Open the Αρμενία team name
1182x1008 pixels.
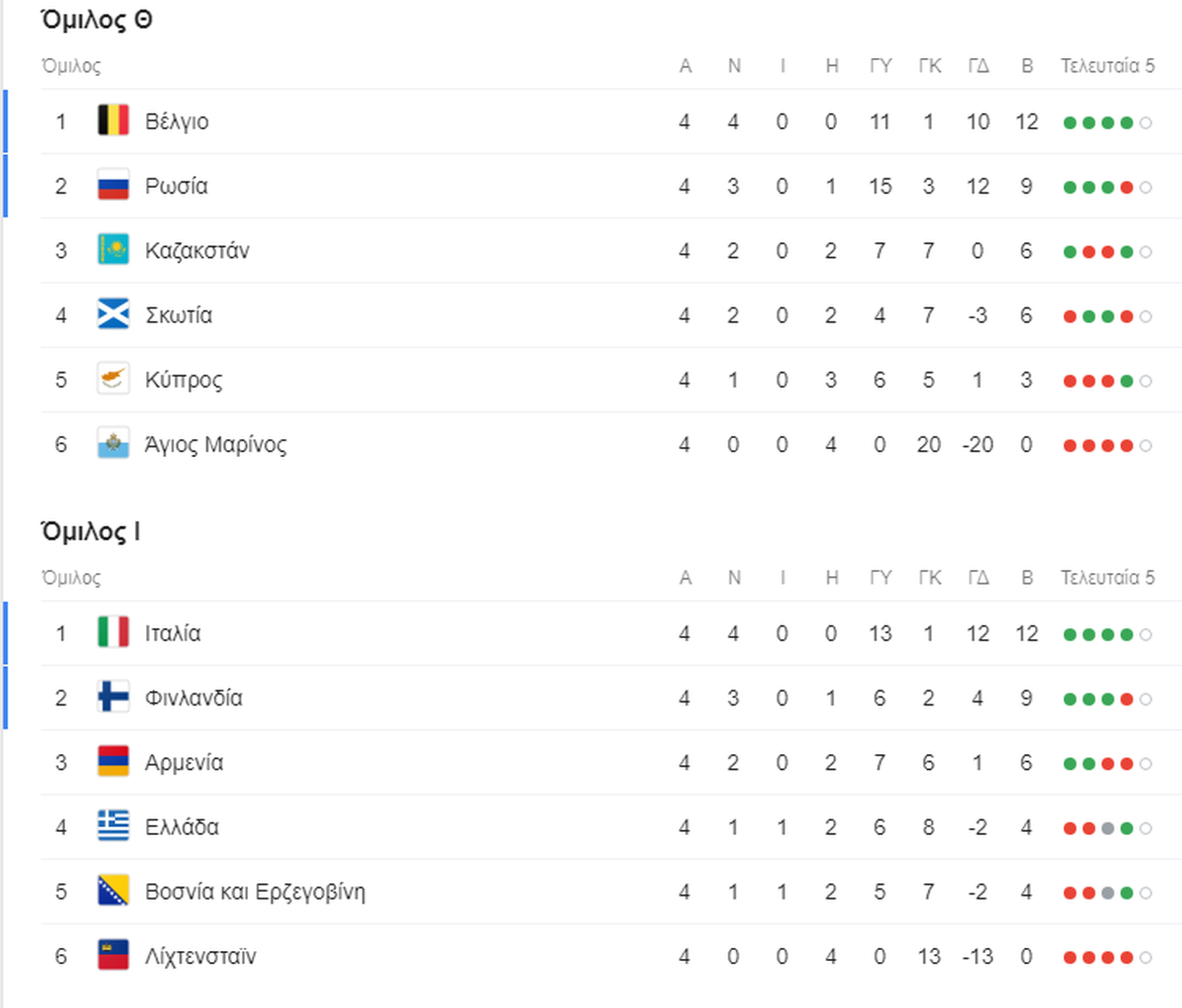tap(183, 763)
